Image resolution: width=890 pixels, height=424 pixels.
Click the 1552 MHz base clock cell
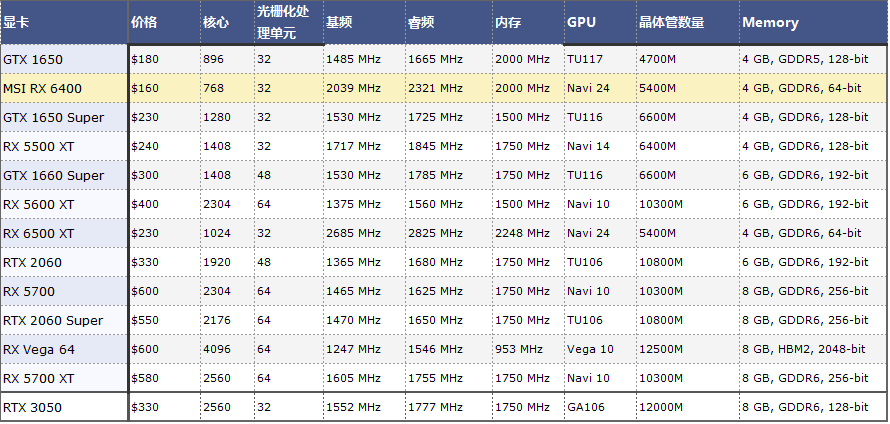coord(364,407)
